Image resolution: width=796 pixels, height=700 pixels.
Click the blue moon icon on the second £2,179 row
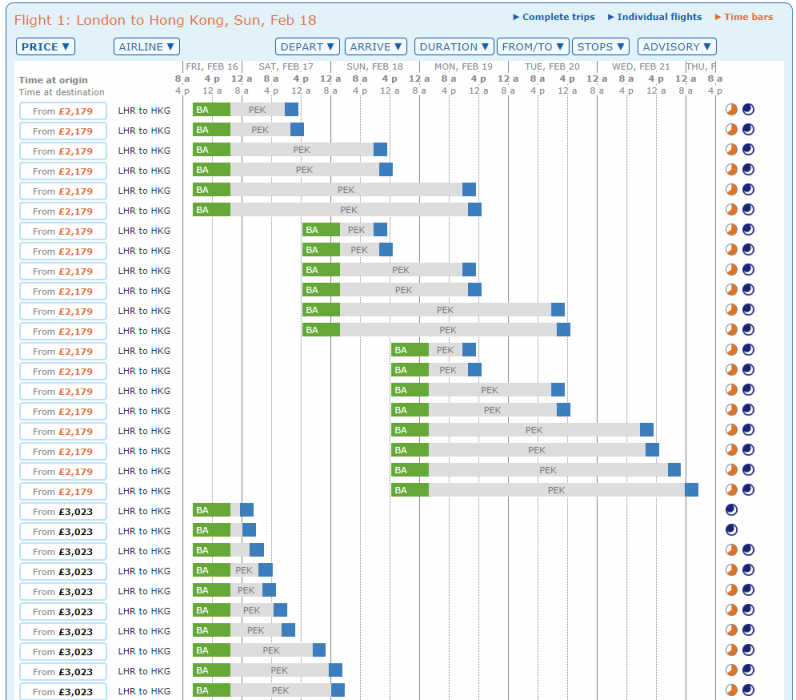[x=748, y=130]
